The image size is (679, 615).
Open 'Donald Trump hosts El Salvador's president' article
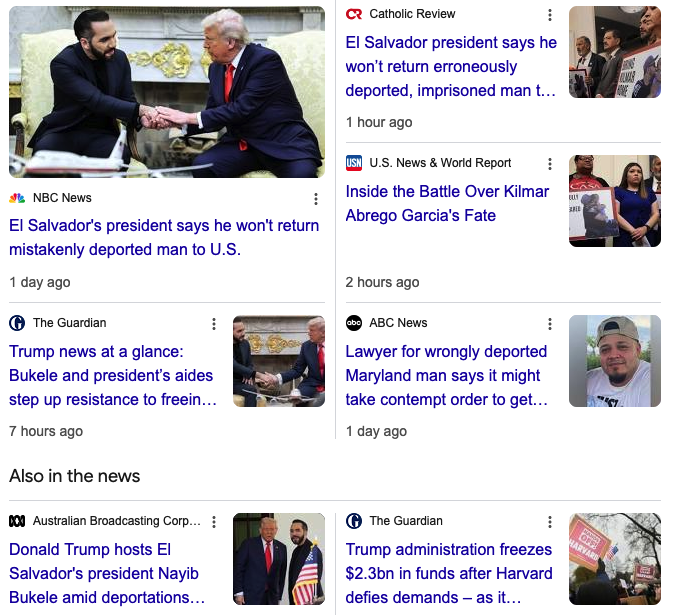(x=107, y=573)
